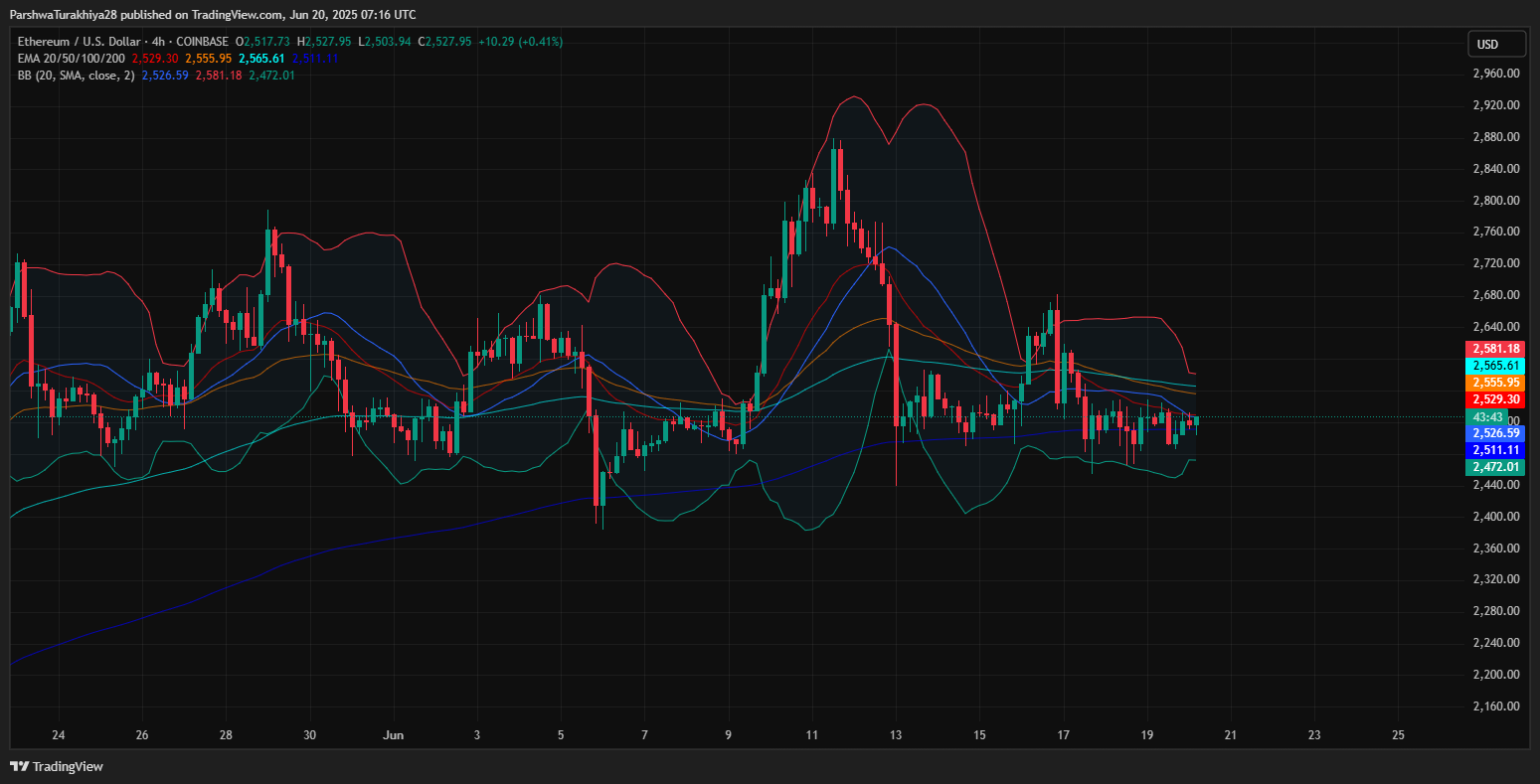Click the red 2,581.18 upper band price tag

point(1495,349)
